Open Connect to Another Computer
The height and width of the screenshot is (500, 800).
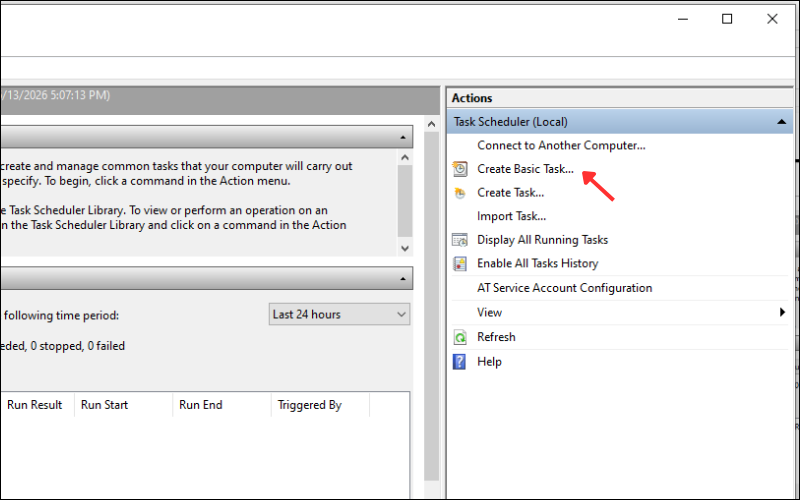(561, 145)
